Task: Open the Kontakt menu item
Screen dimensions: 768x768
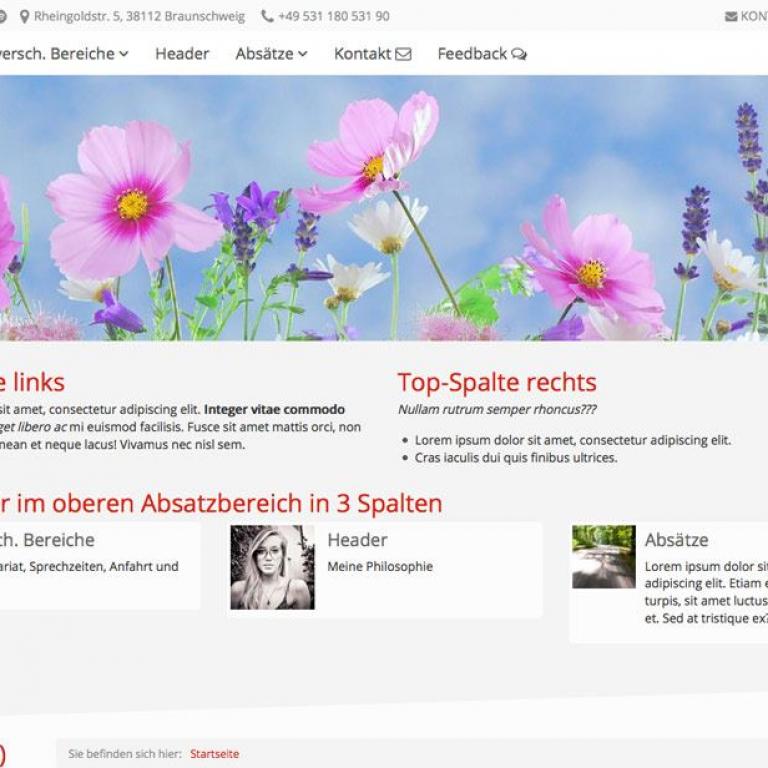Action: tap(362, 54)
